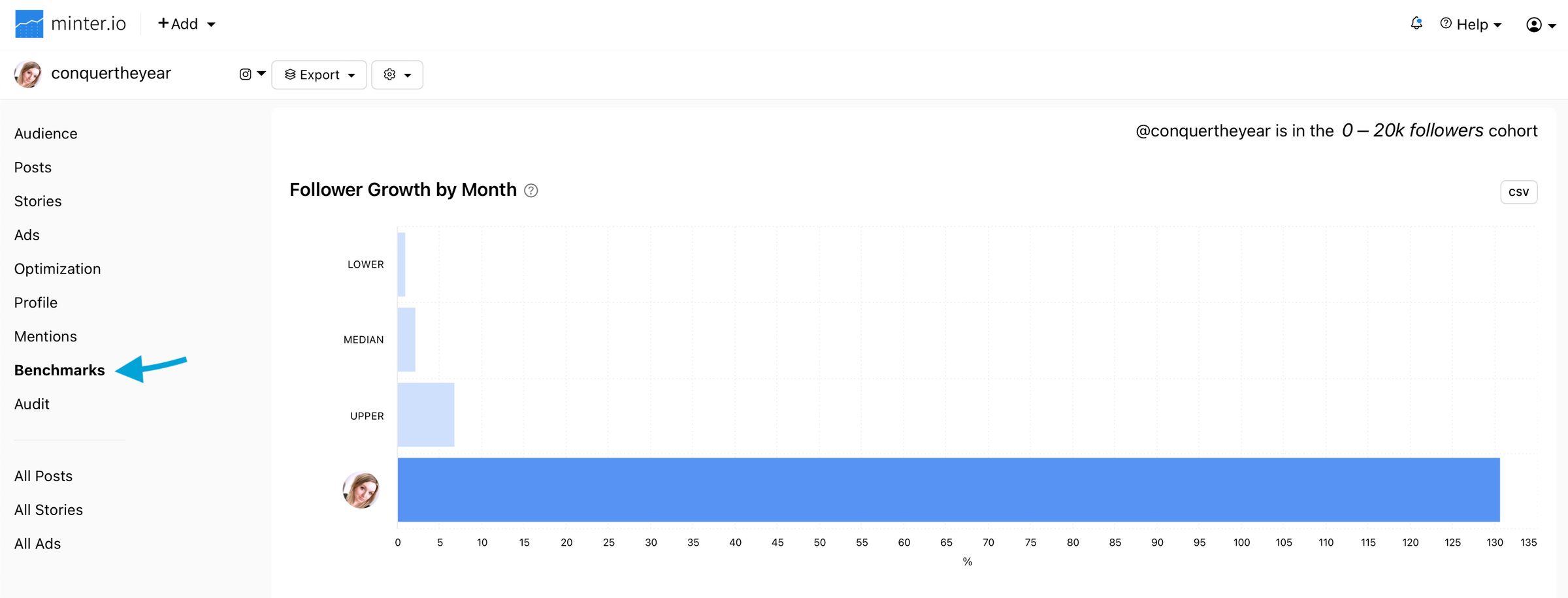1568x598 pixels.
Task: Download chart data via csv button
Action: [1518, 191]
